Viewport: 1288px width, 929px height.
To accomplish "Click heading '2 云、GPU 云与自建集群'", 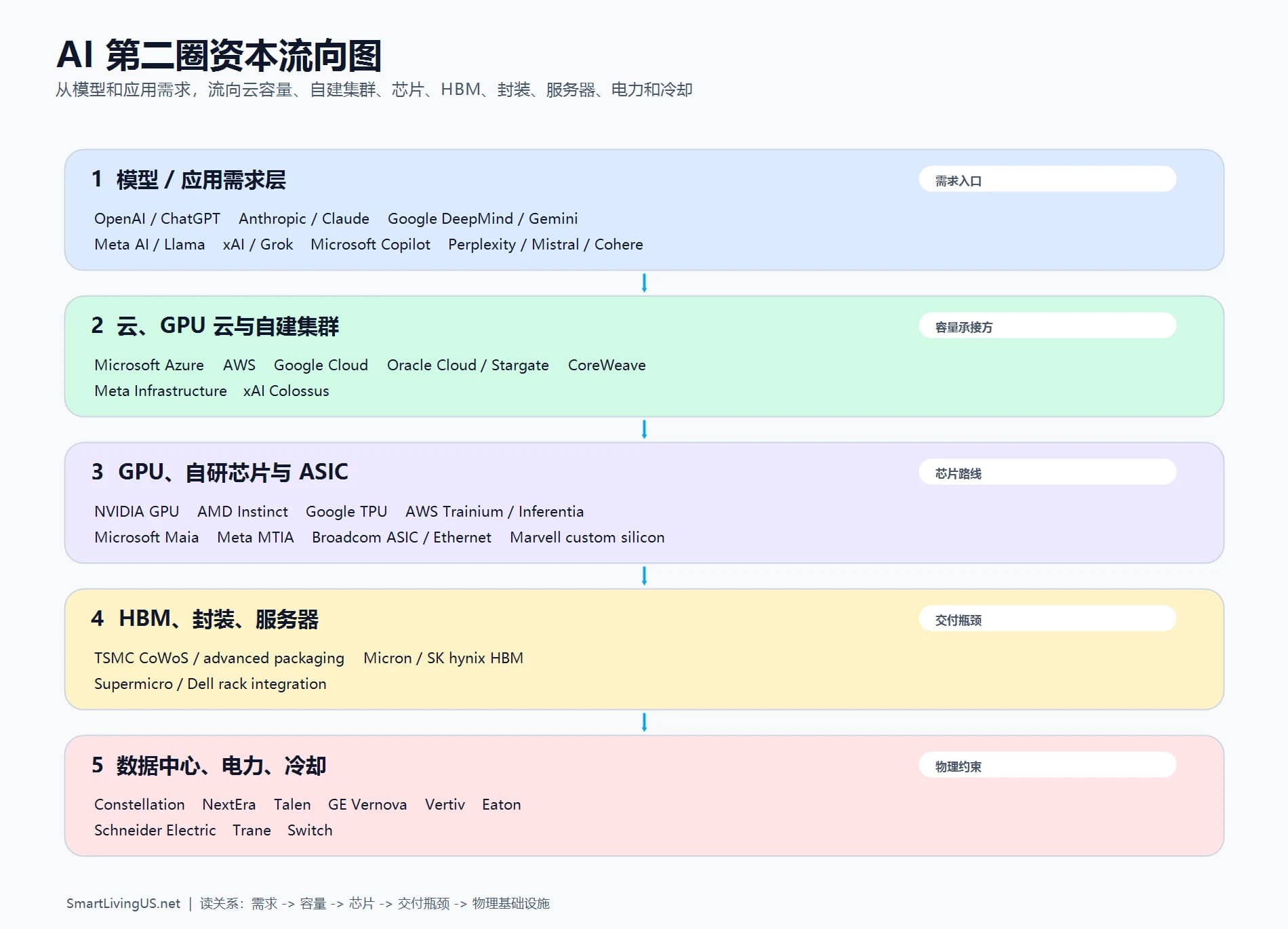I will (x=215, y=326).
